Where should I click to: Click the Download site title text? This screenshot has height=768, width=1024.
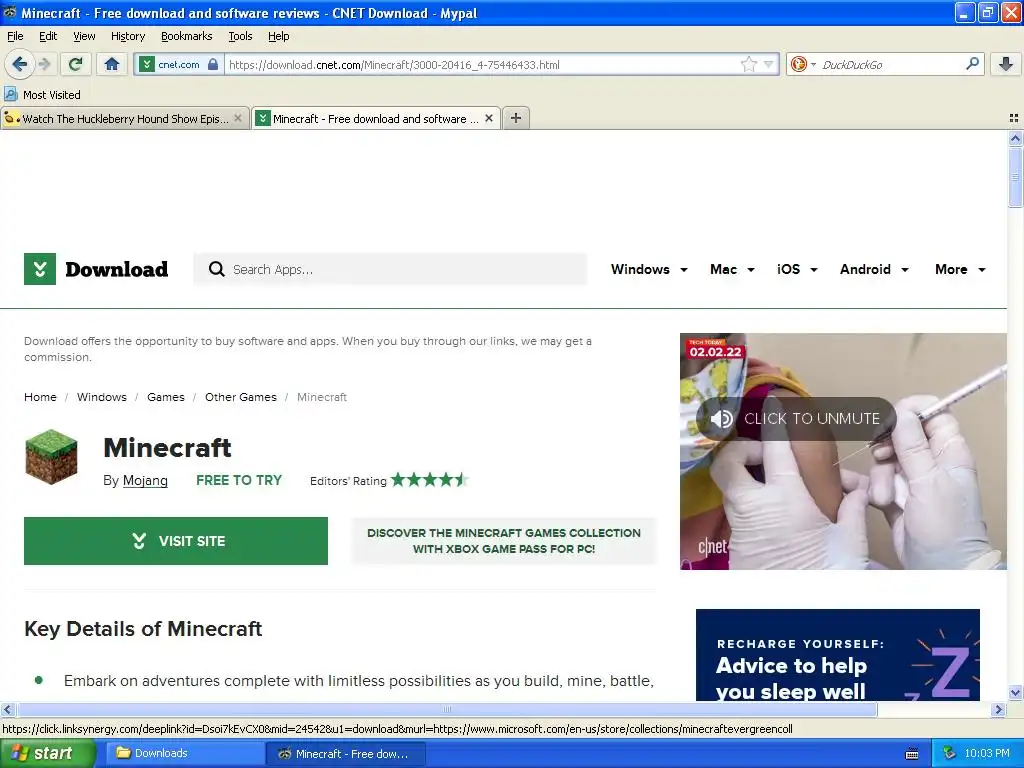coord(116,269)
